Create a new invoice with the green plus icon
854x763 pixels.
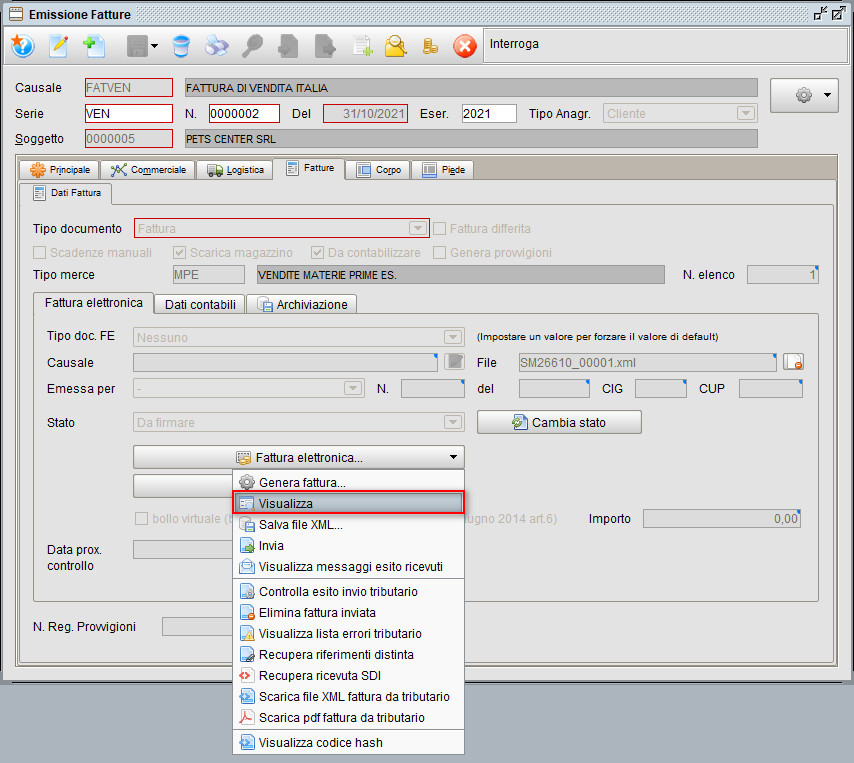click(x=95, y=46)
